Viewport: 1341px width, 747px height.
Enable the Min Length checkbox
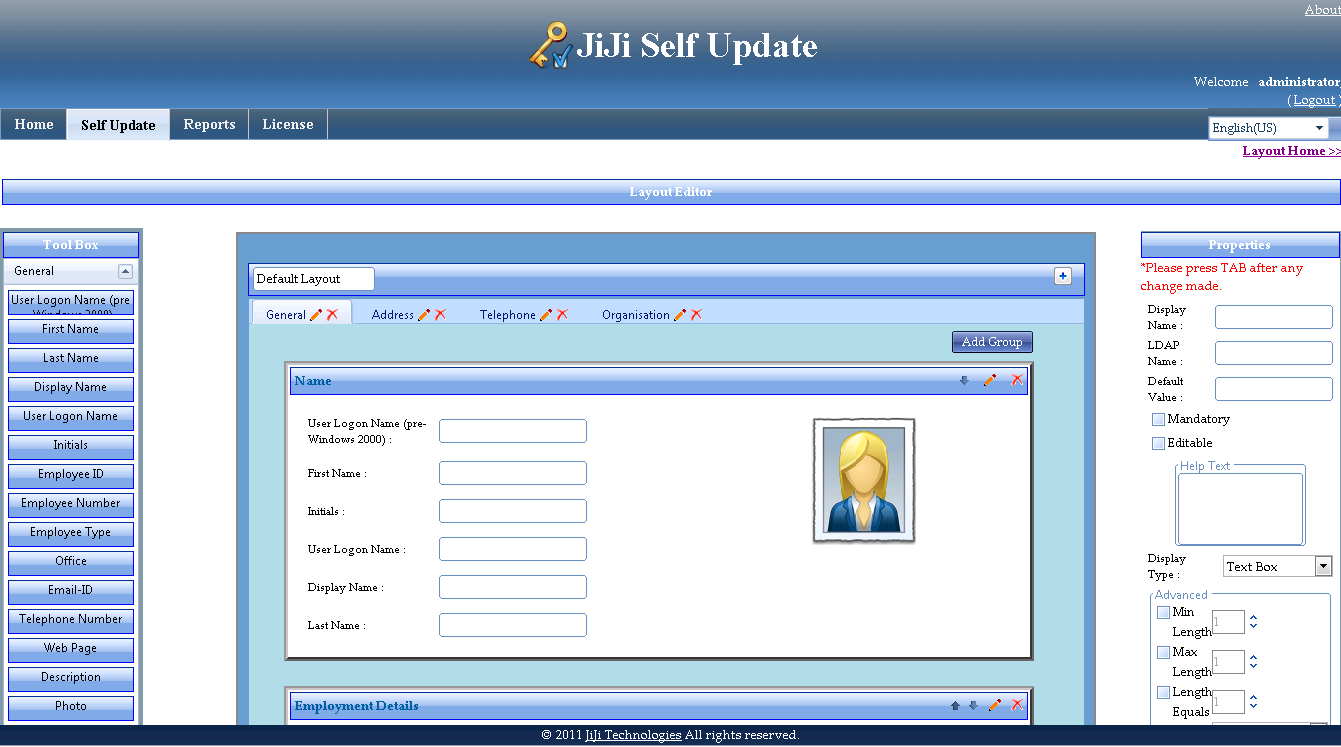point(1163,612)
